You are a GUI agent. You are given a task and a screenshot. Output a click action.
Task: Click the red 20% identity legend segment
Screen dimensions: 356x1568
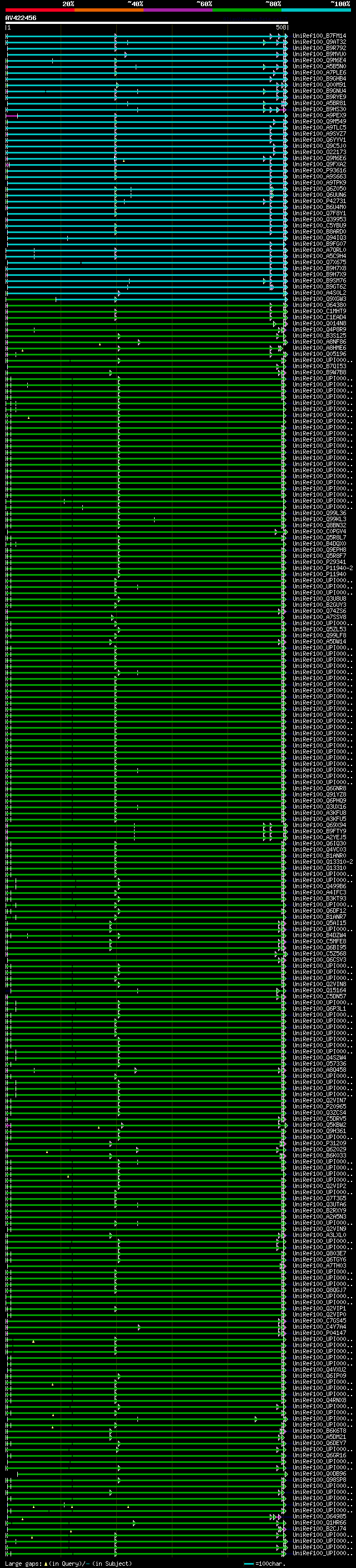(40, 10)
